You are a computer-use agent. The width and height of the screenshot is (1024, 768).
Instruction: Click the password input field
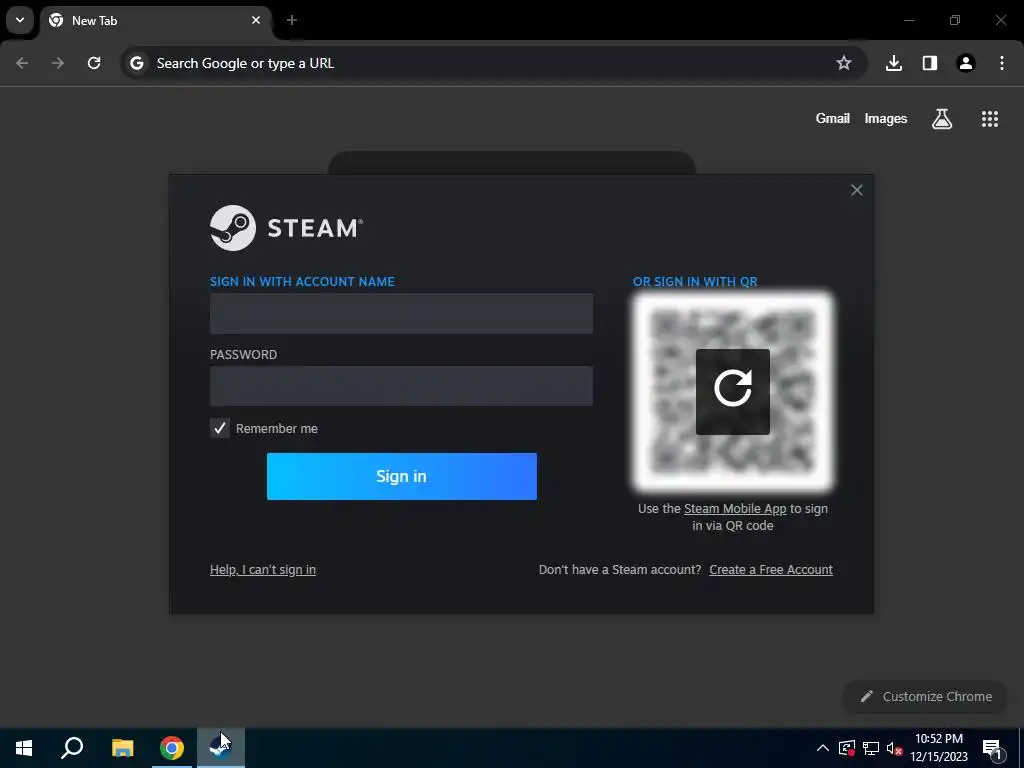pos(401,386)
